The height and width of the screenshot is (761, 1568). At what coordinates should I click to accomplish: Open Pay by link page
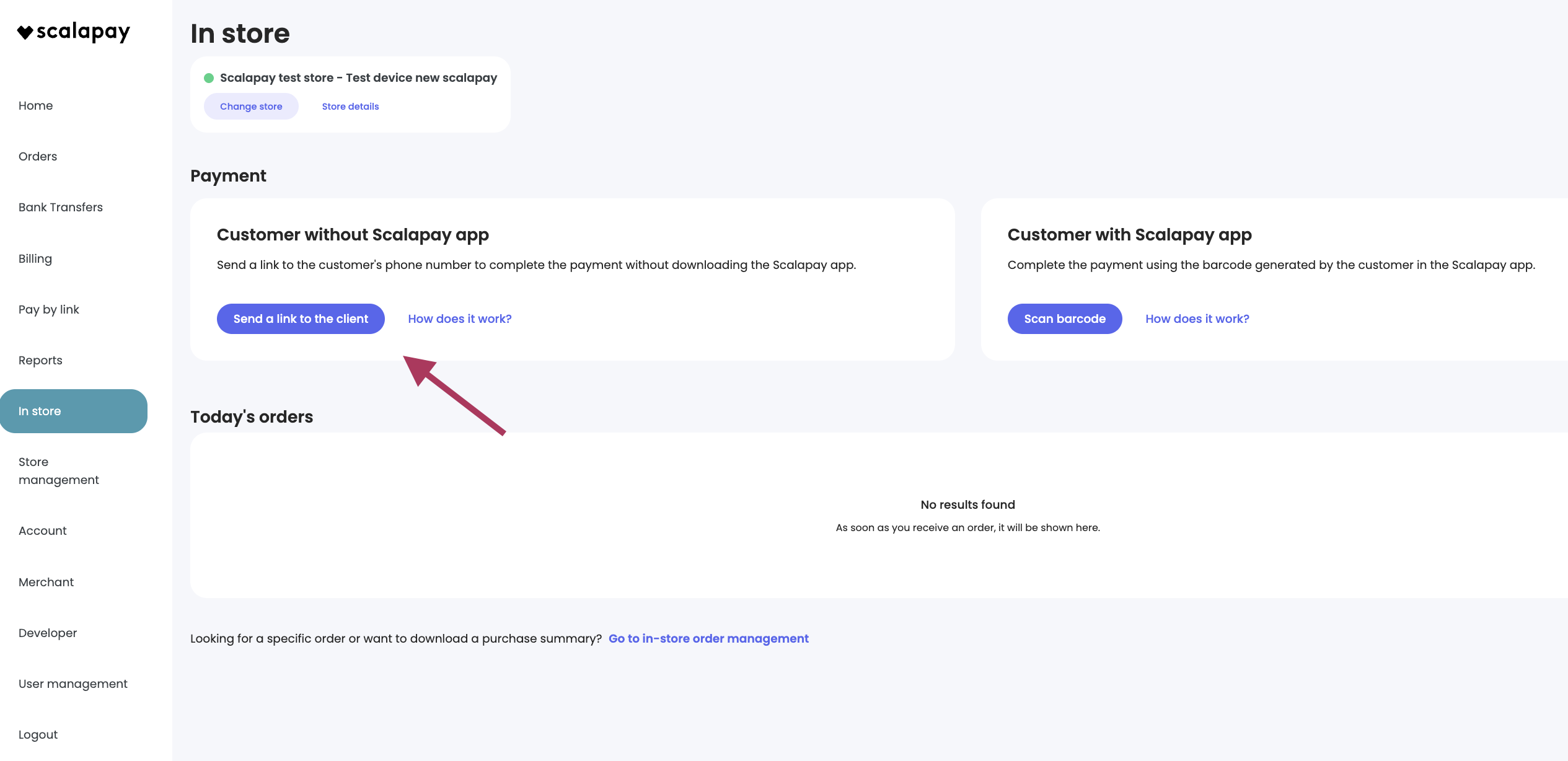(x=49, y=309)
